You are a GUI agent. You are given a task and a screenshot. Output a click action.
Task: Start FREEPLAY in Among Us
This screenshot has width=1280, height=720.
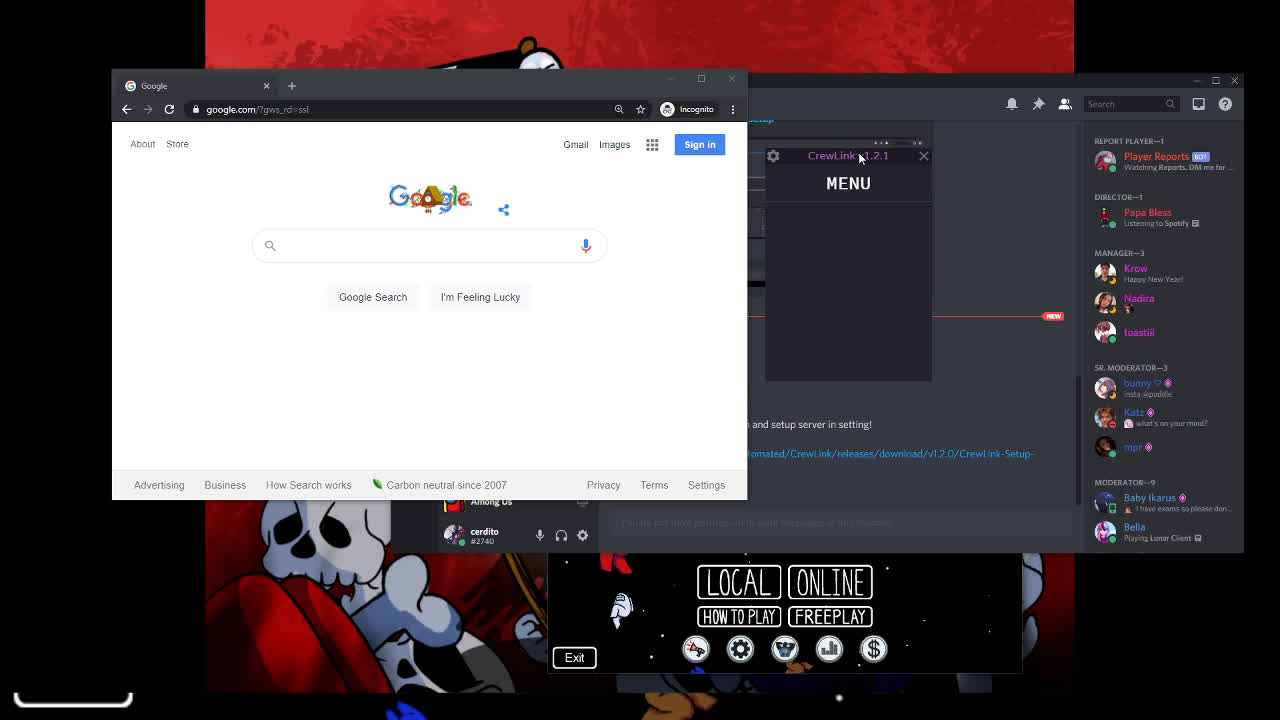click(830, 617)
